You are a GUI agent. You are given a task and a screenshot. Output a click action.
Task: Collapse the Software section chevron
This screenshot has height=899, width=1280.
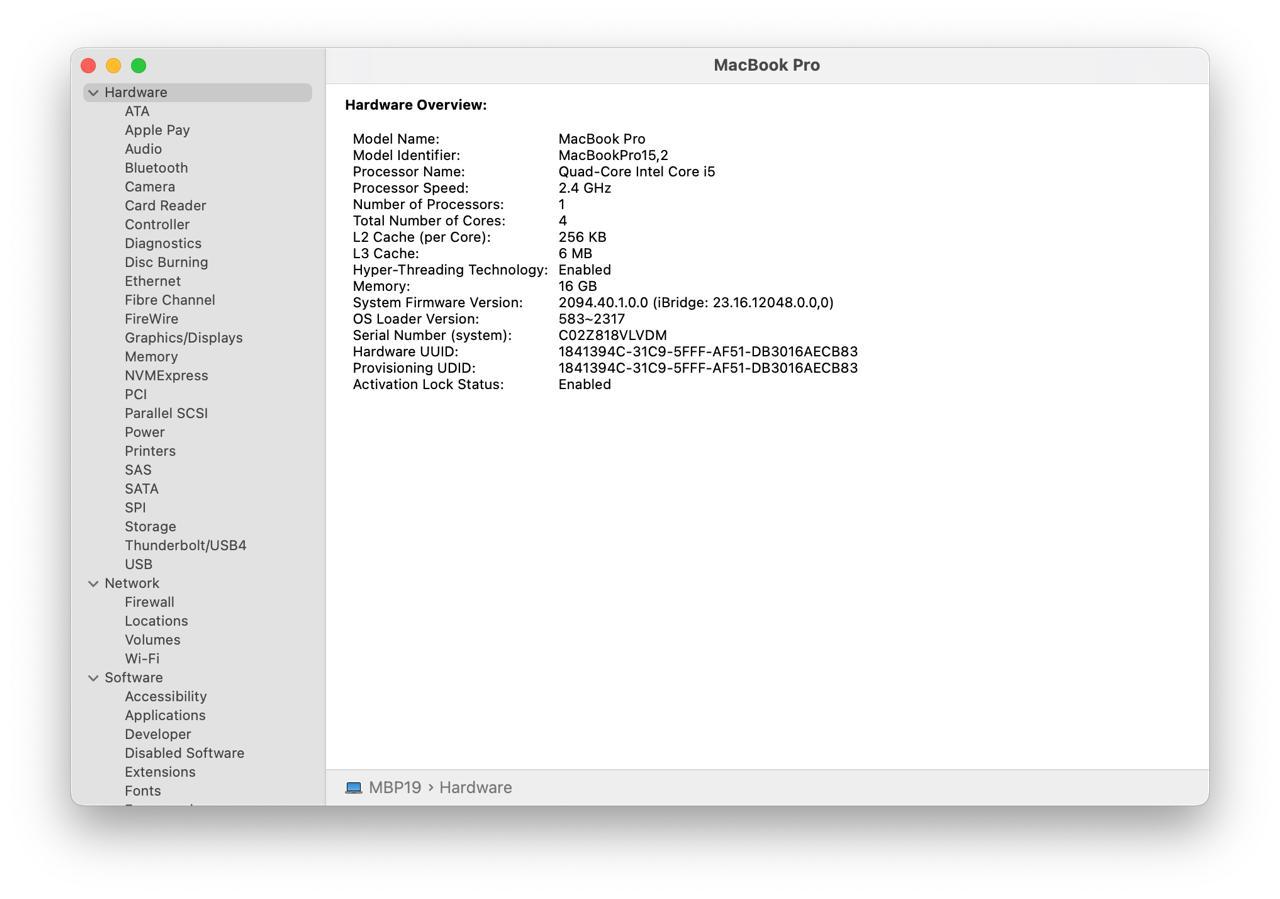[93, 678]
